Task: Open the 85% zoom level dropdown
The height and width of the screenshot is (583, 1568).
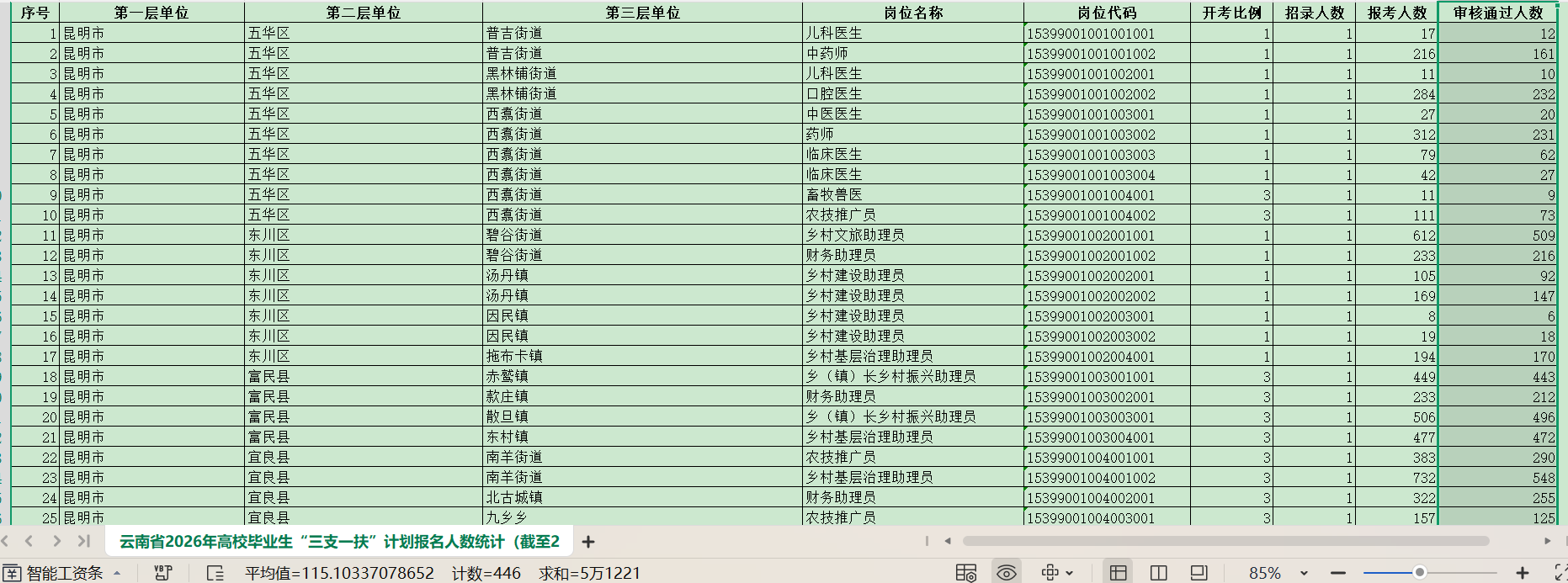Action: pos(1304,573)
